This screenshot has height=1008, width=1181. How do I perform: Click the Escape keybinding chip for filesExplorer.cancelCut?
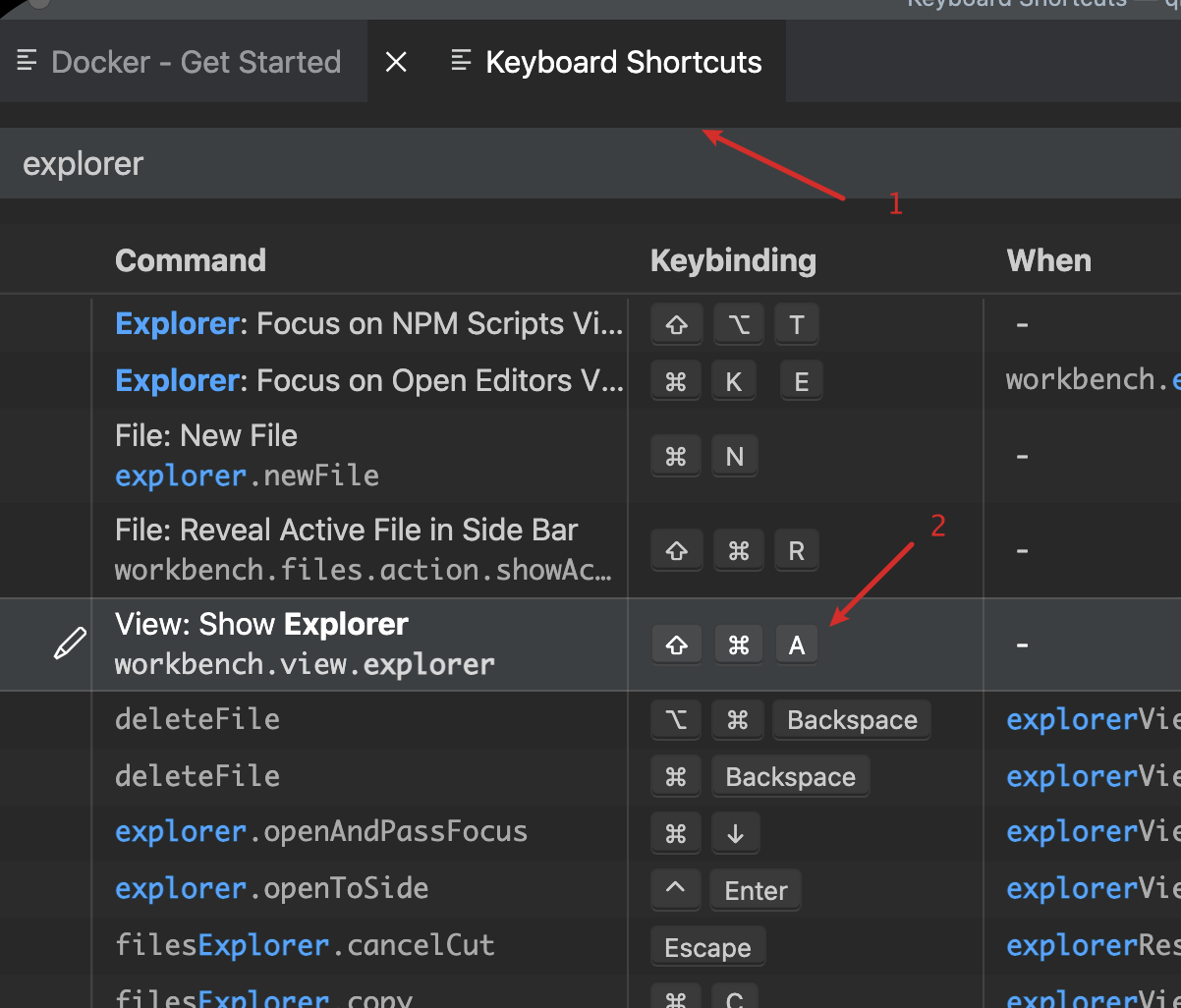[x=707, y=946]
